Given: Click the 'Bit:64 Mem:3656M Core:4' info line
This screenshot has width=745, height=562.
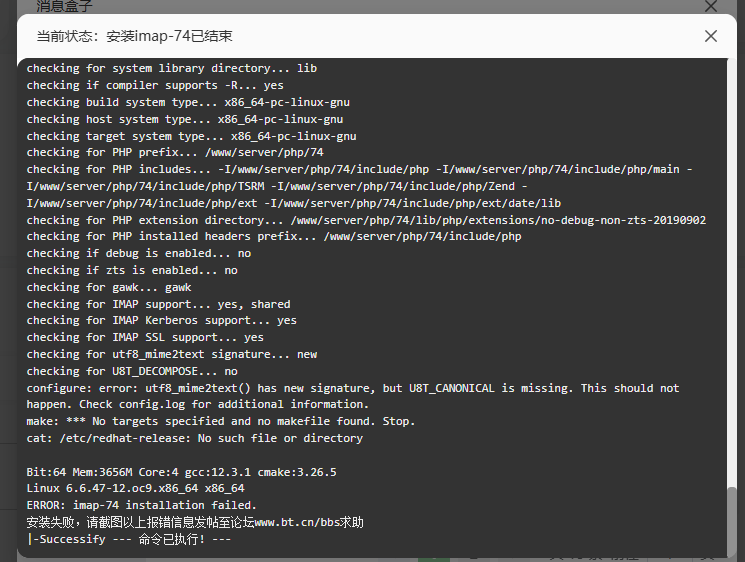Looking at the screenshot, I should pos(181,472).
